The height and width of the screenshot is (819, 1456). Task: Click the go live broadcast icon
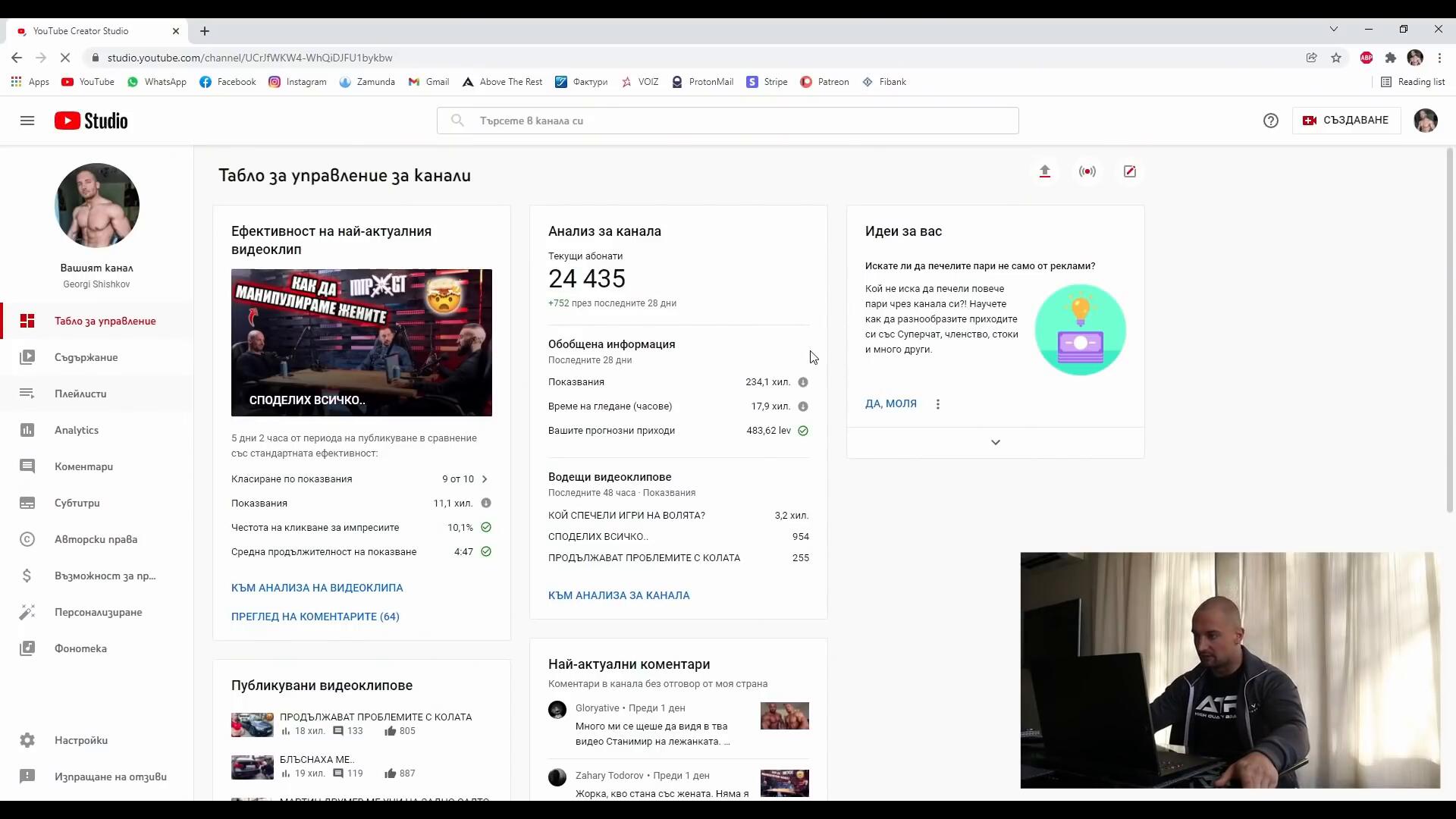(1087, 171)
